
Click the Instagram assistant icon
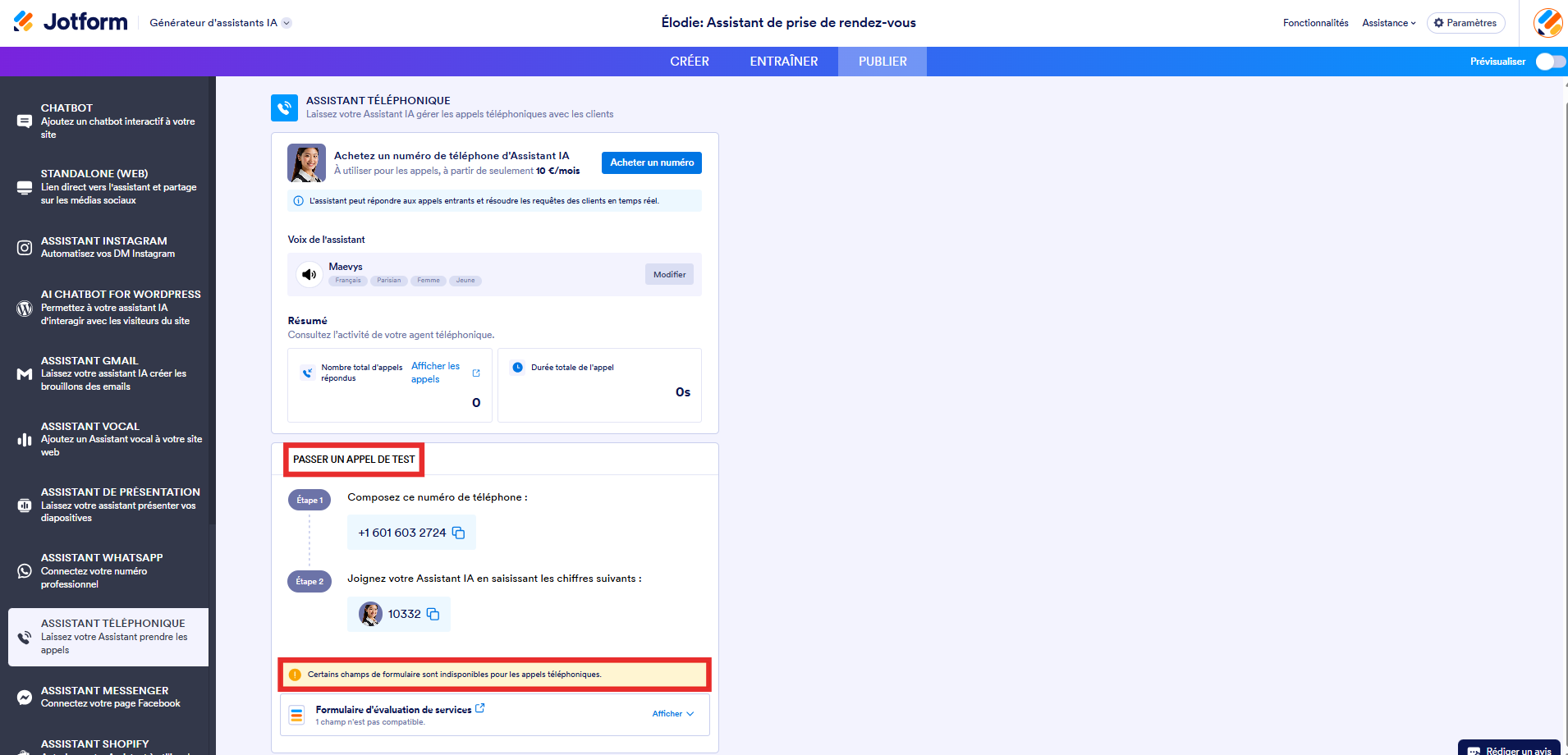point(25,247)
